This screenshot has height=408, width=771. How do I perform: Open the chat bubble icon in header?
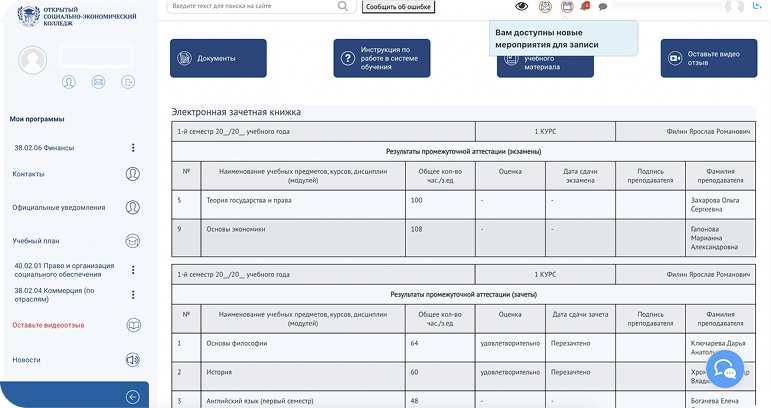coord(603,7)
